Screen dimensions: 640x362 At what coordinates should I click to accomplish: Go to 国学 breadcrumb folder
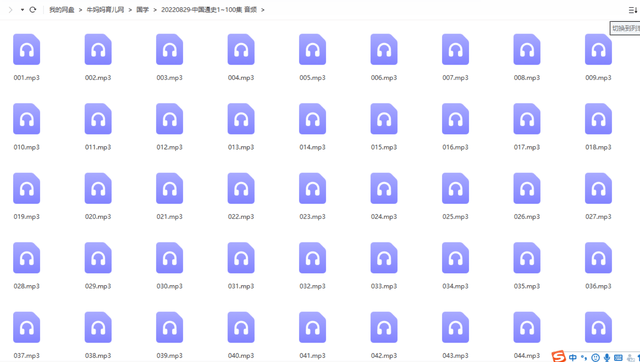coord(142,10)
